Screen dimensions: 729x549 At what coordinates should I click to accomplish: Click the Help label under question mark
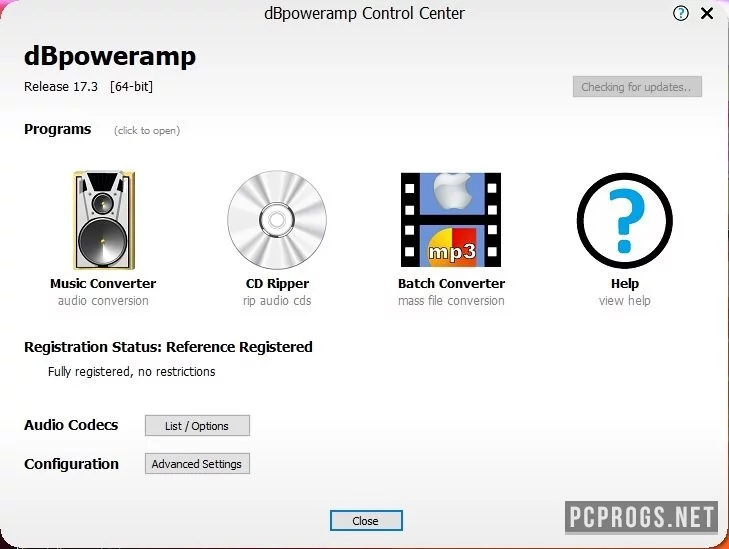pos(625,284)
